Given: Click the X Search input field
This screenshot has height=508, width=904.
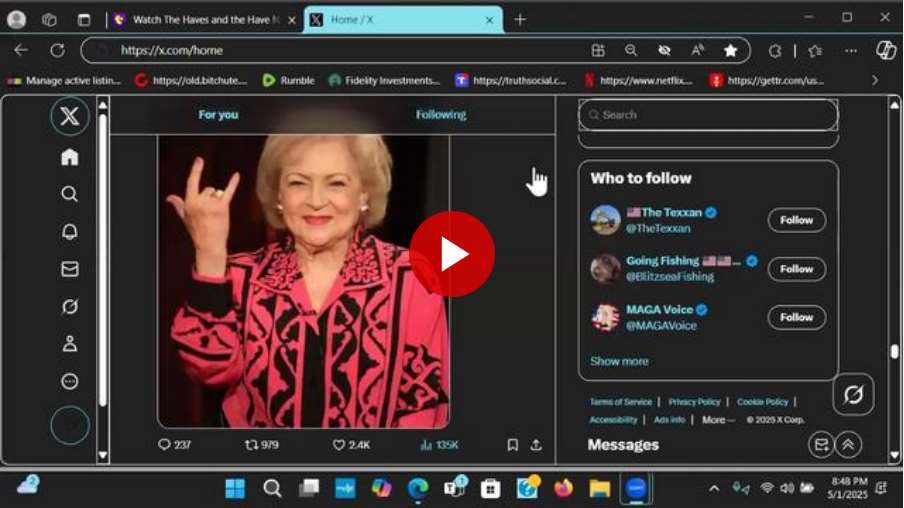Looking at the screenshot, I should (708, 115).
